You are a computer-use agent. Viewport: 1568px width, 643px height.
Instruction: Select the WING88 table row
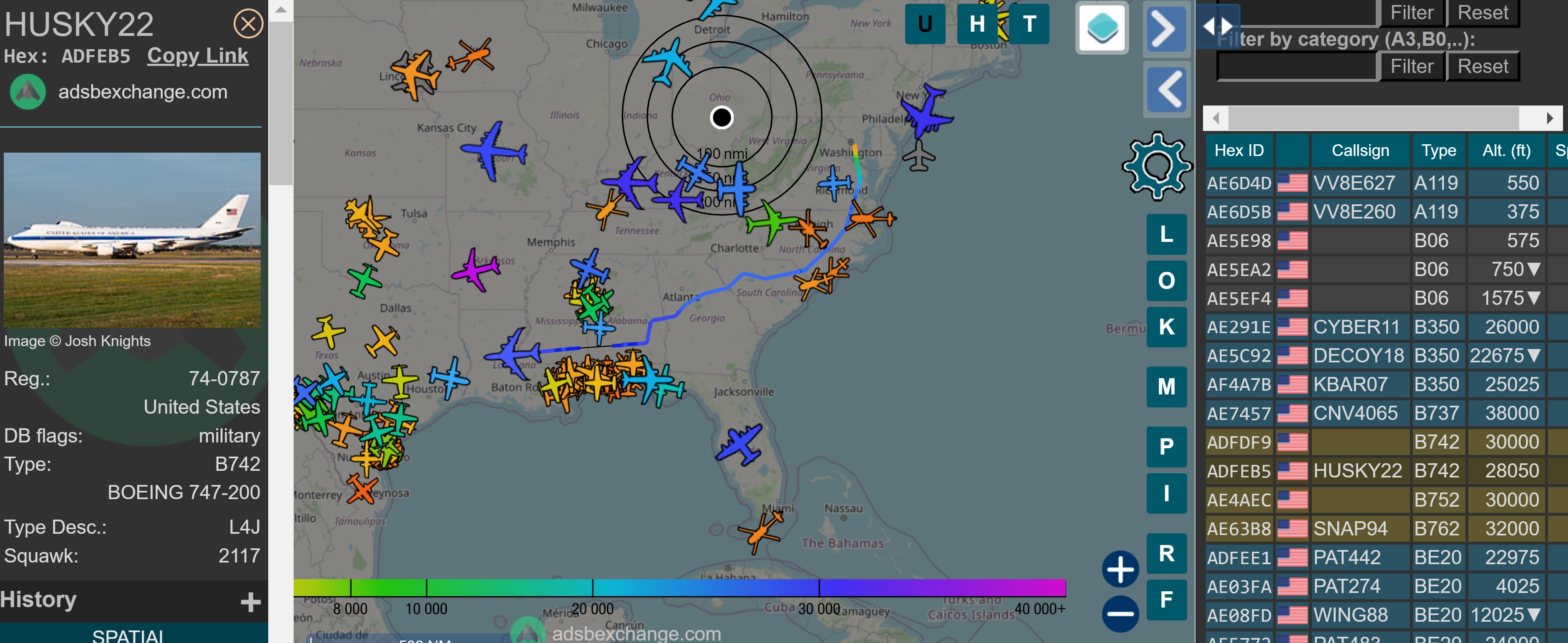[x=1387, y=615]
